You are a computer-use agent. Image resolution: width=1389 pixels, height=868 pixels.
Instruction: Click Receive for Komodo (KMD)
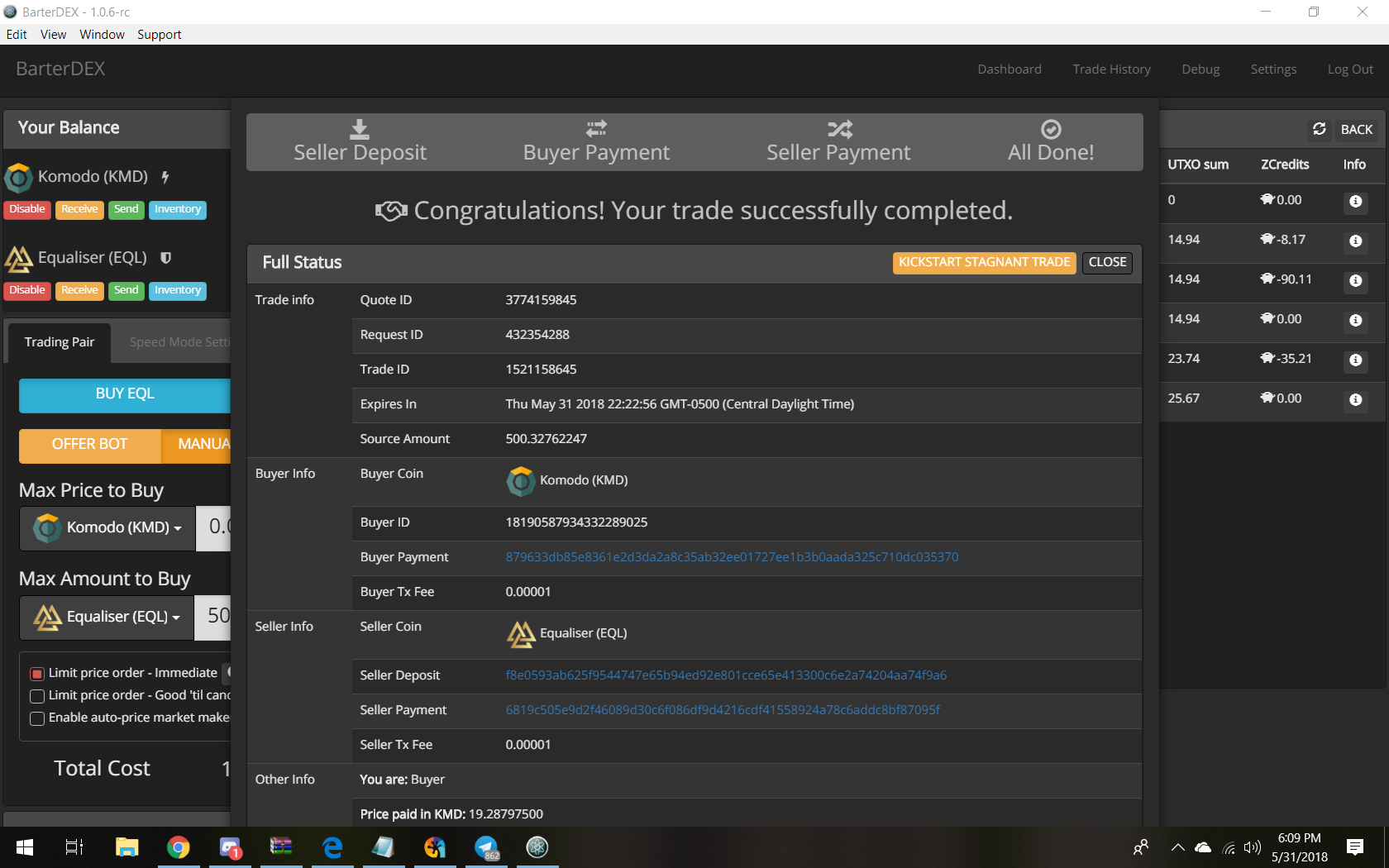(x=79, y=210)
